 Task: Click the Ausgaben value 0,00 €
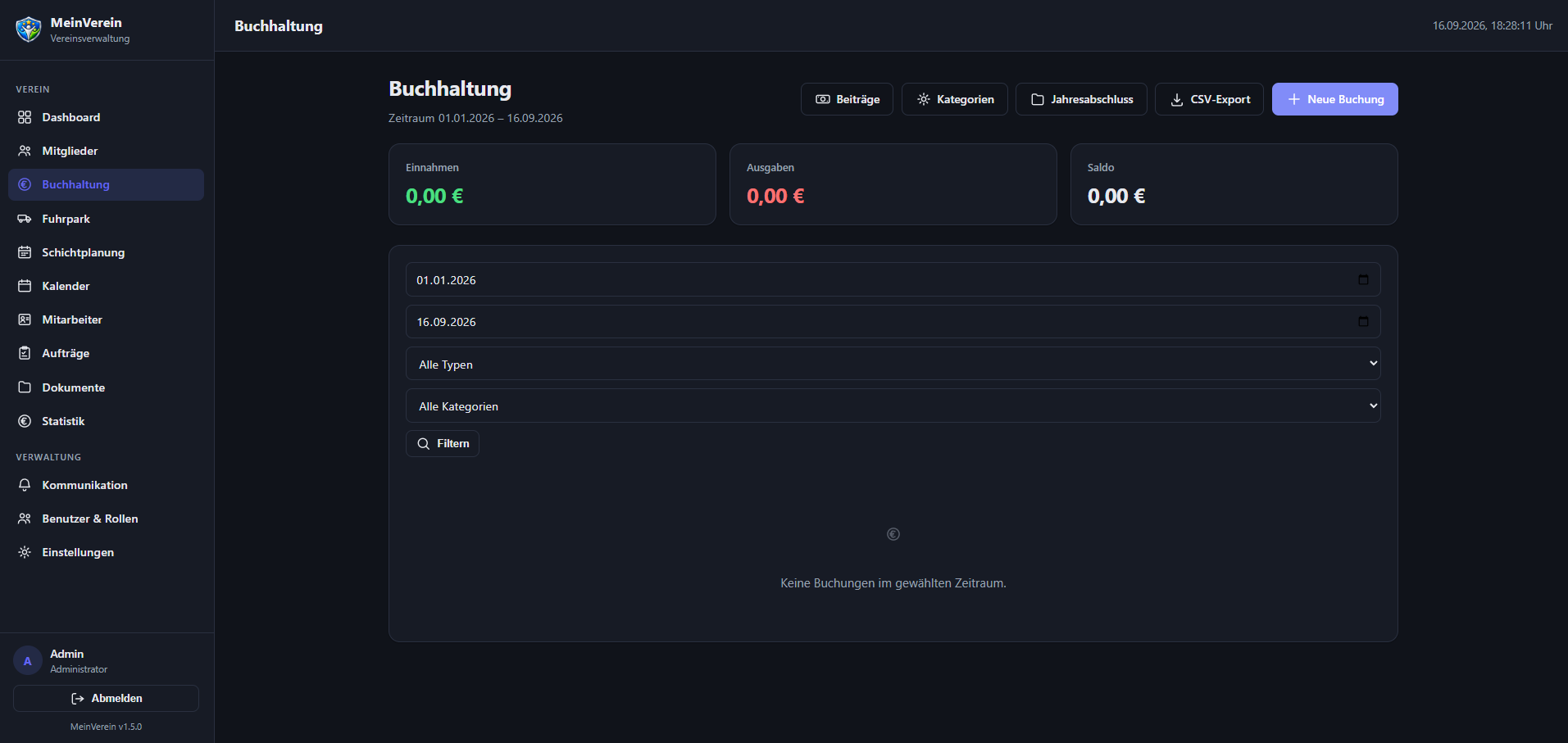tap(775, 196)
